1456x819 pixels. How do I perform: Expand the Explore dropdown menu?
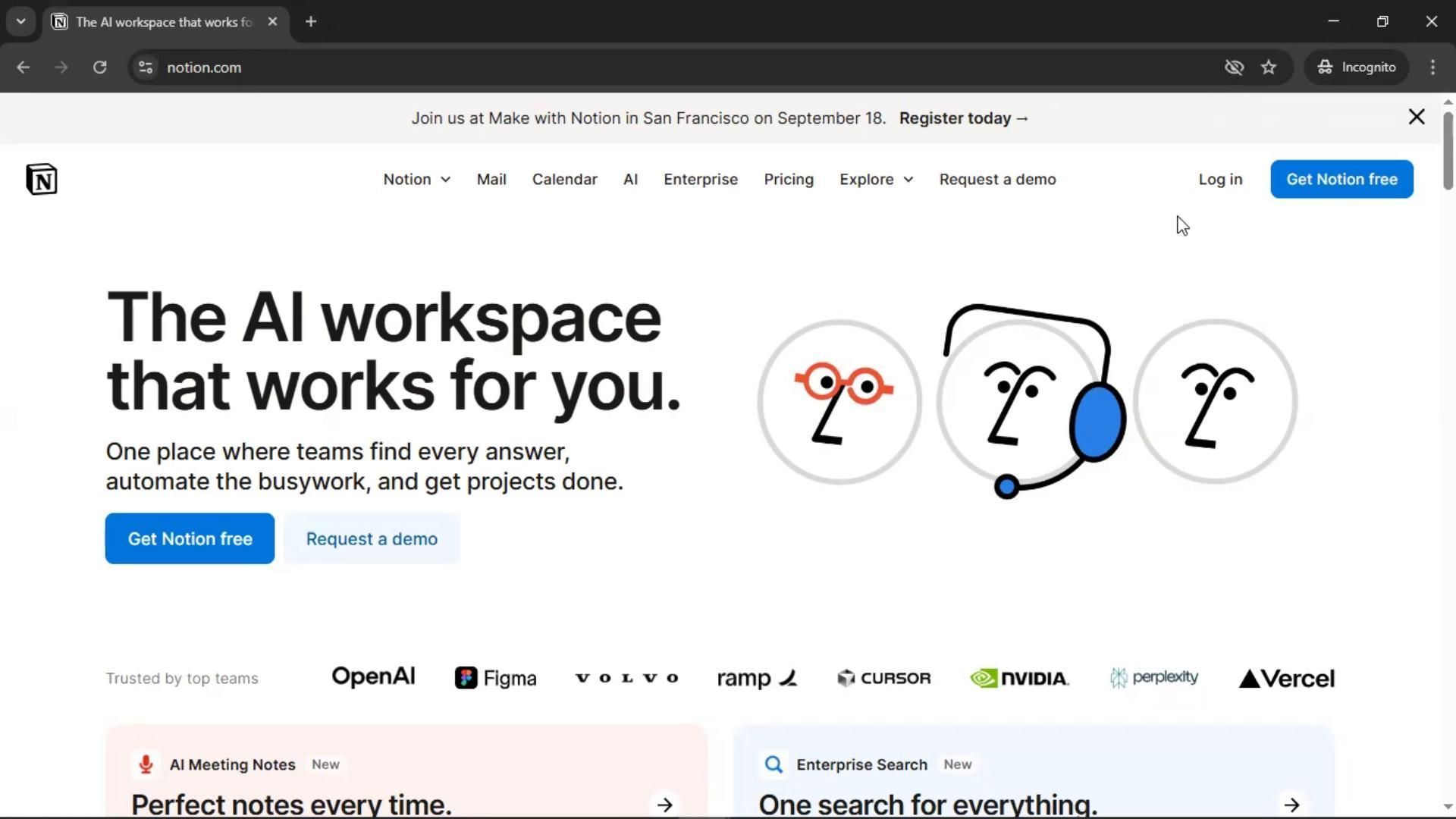(876, 180)
